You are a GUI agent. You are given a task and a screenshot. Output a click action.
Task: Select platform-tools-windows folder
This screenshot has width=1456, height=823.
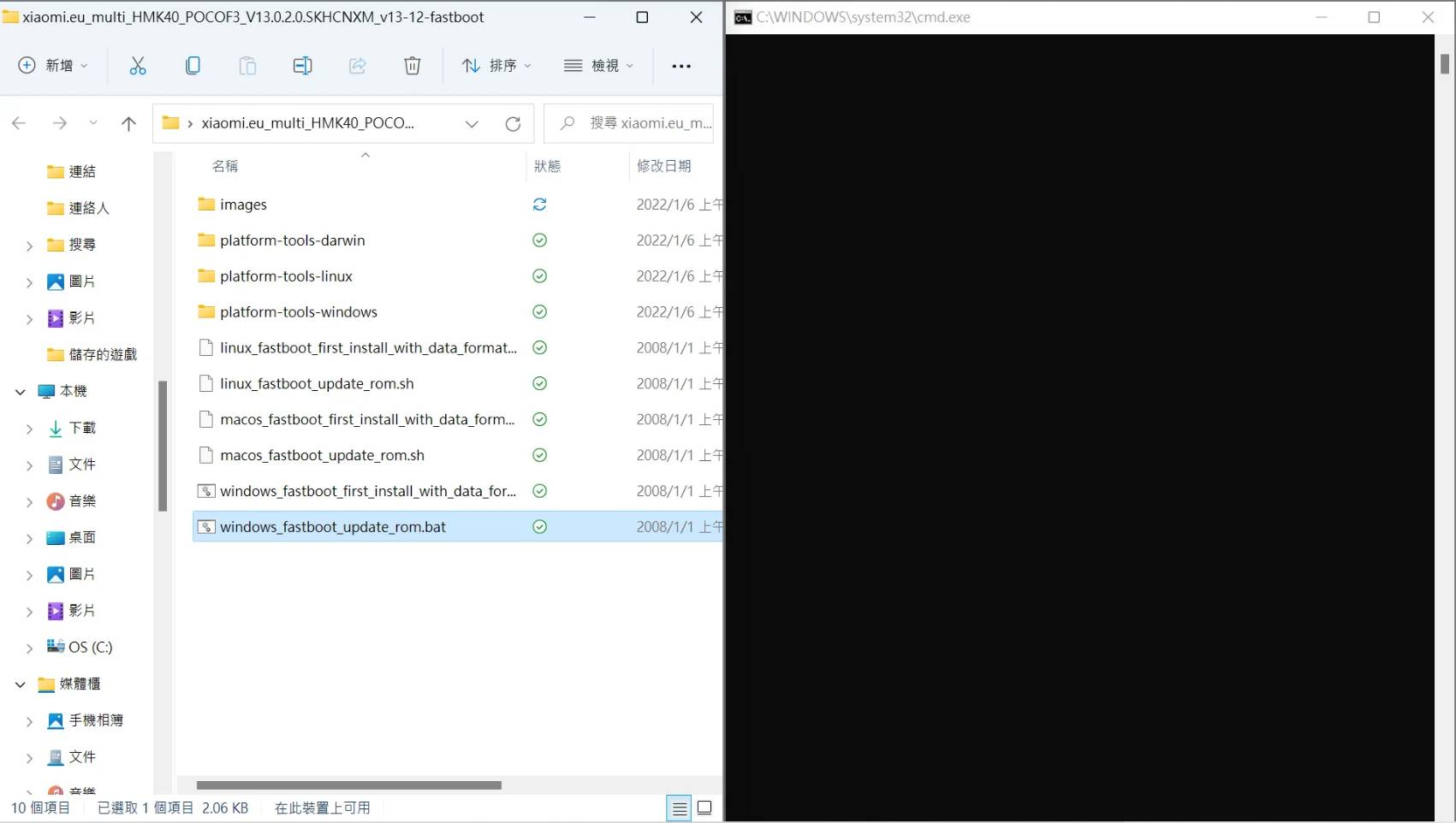[x=299, y=312]
